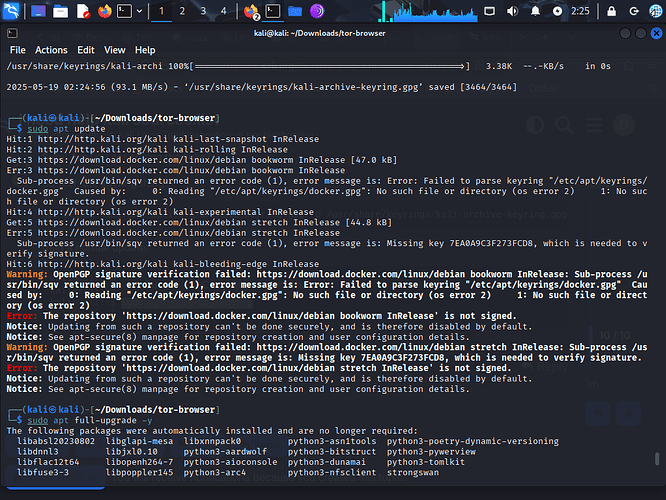The image size is (666, 500).
Task: Minimize the terminal window
Action: click(625, 33)
